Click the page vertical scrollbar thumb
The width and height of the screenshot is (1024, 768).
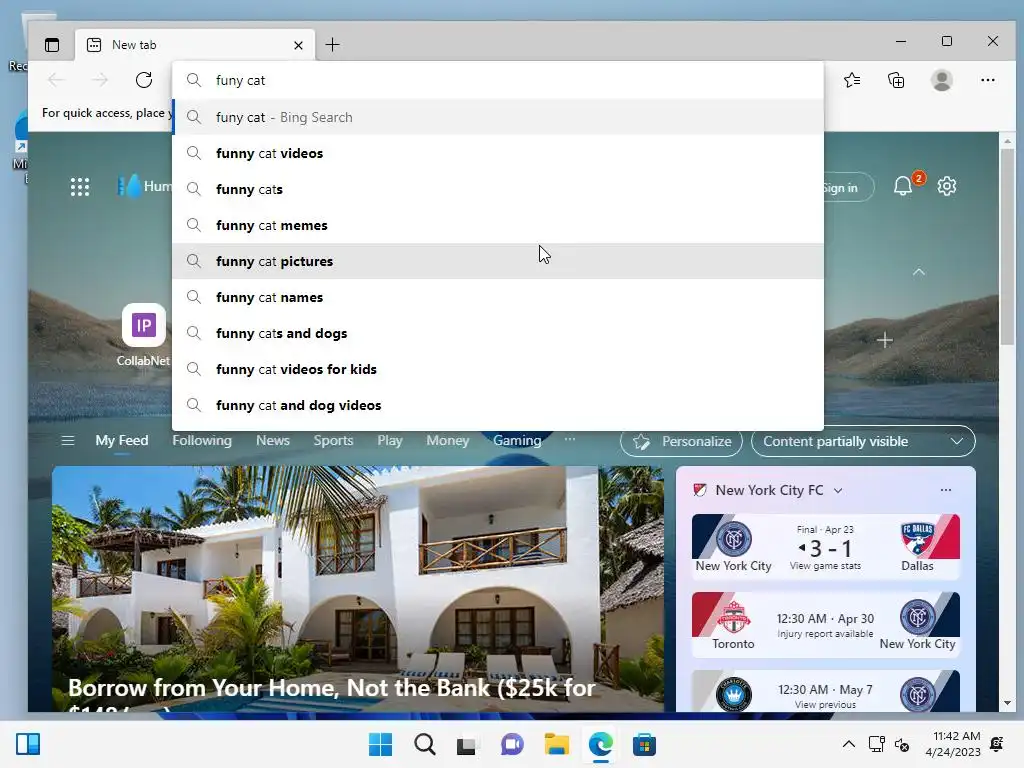1007,247
